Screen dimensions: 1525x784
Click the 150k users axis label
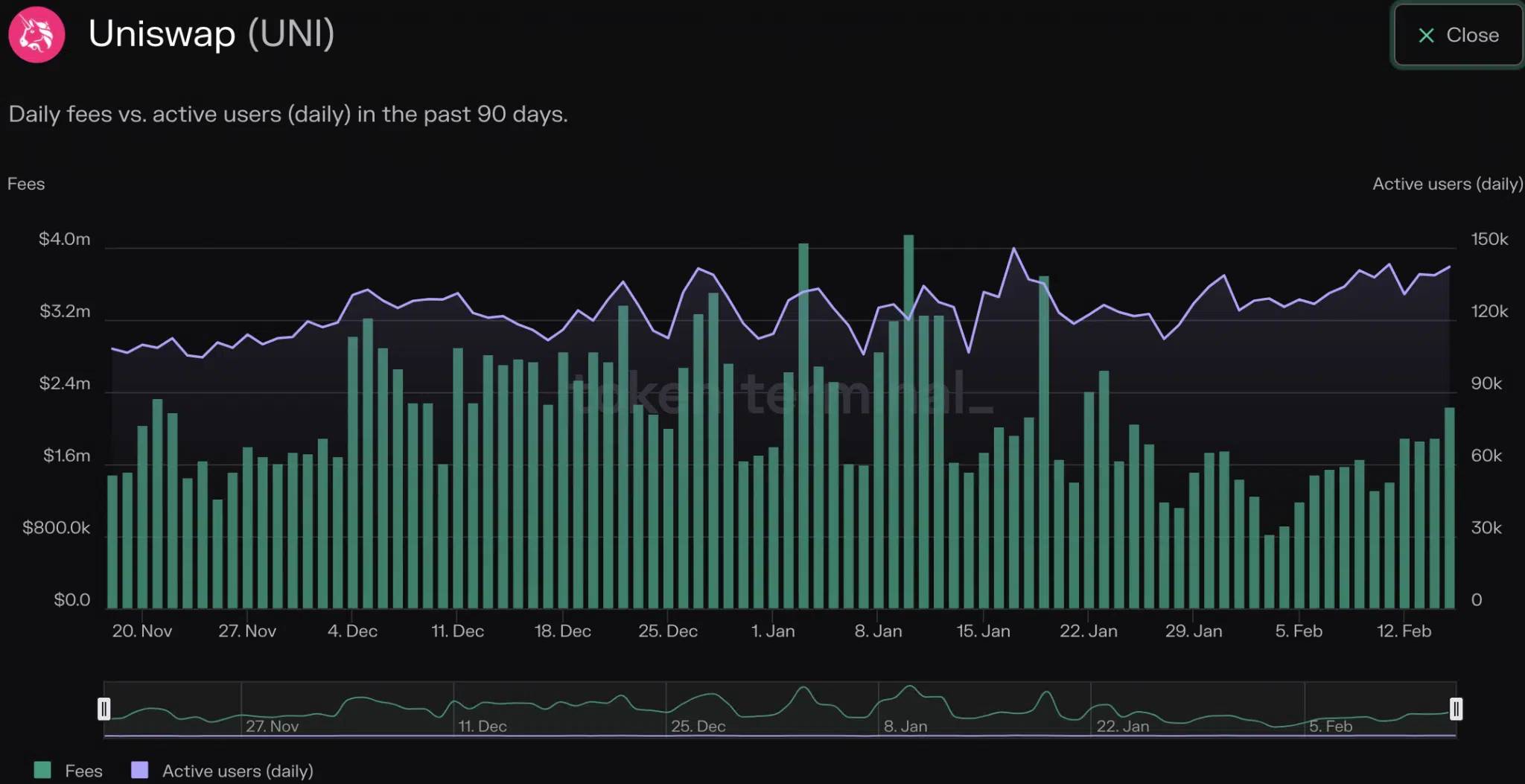[1489, 239]
